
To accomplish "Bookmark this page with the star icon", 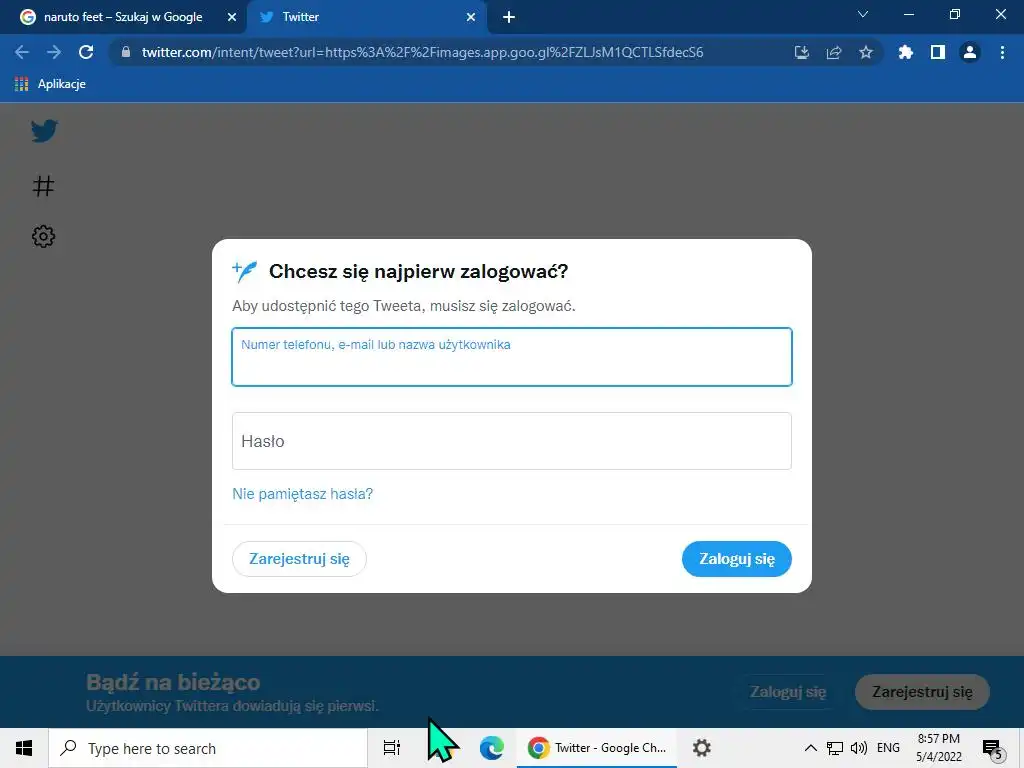I will [865, 52].
